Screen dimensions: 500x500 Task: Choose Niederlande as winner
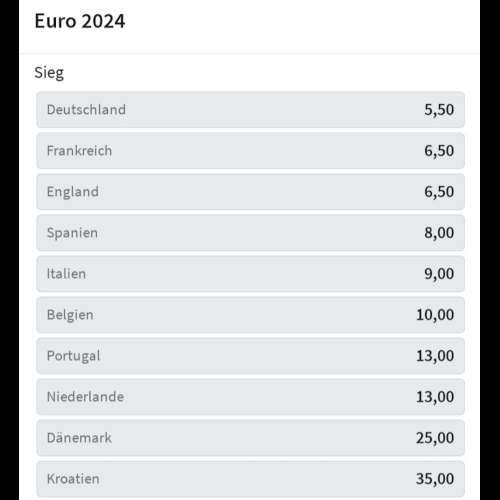pyautogui.click(x=250, y=397)
